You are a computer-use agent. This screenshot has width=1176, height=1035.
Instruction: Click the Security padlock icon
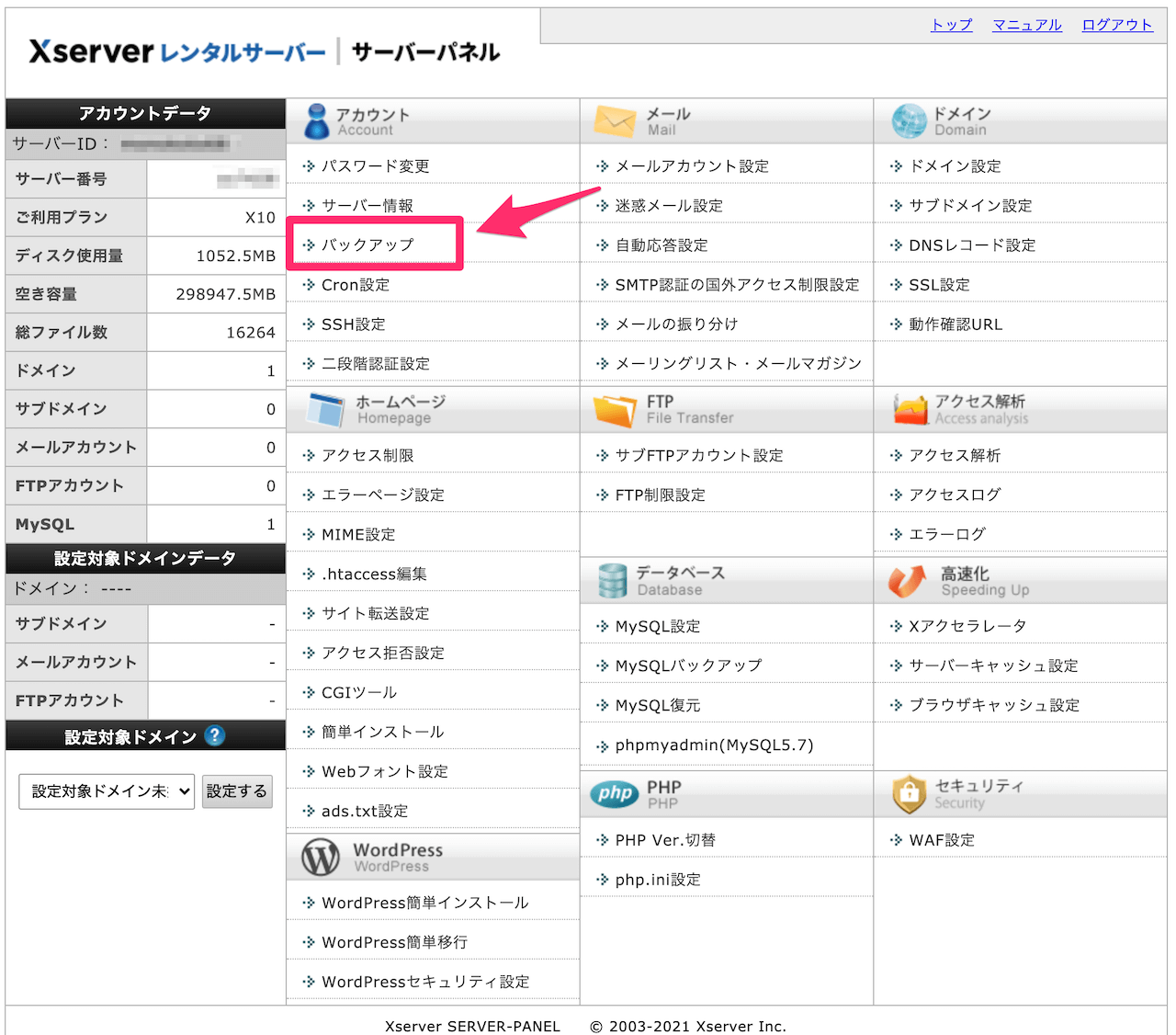click(x=909, y=794)
